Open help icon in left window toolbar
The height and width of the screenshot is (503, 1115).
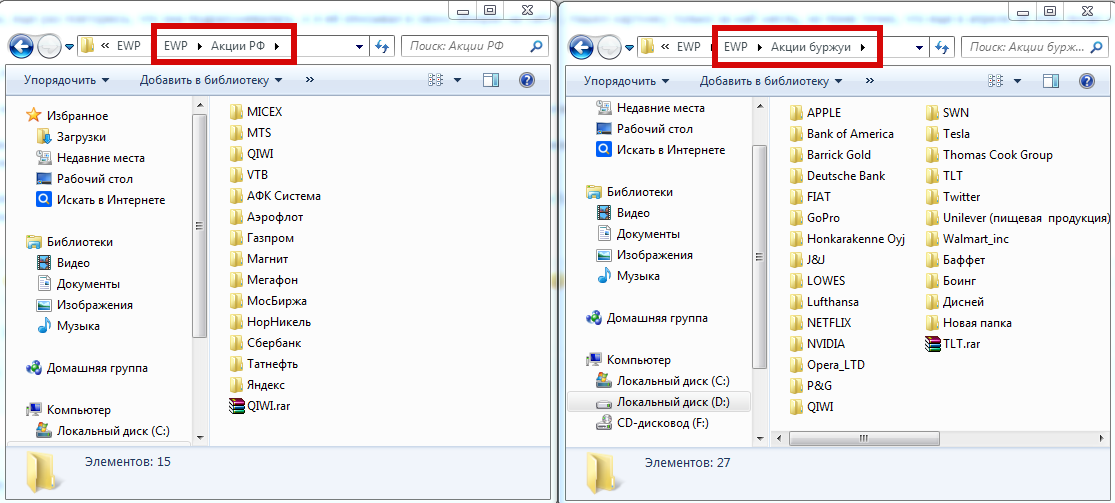coord(527,80)
